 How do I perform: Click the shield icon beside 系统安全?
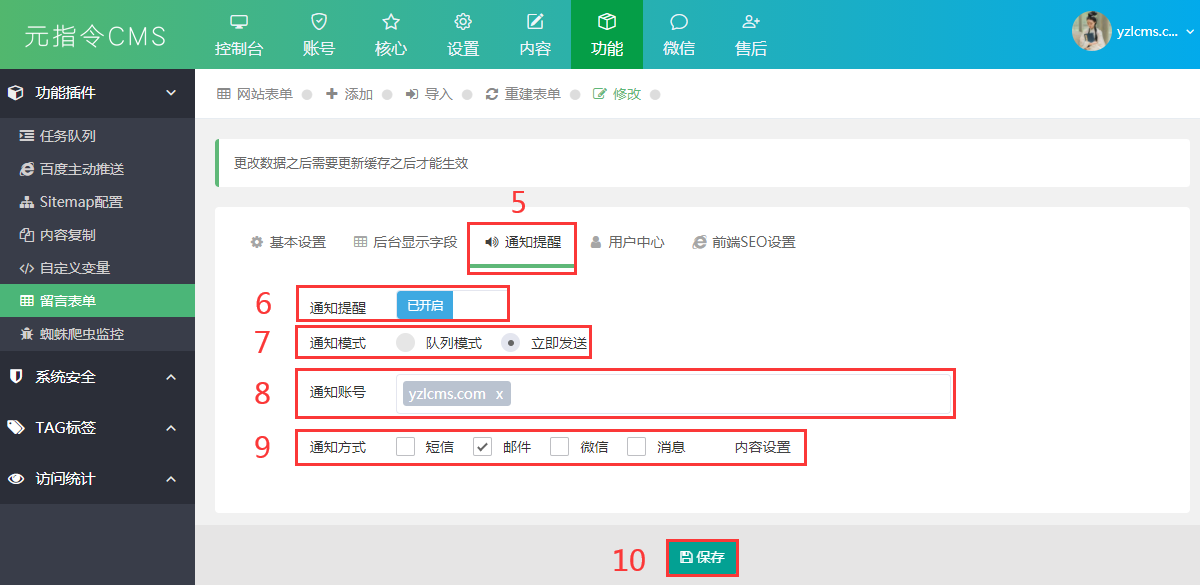(15, 377)
